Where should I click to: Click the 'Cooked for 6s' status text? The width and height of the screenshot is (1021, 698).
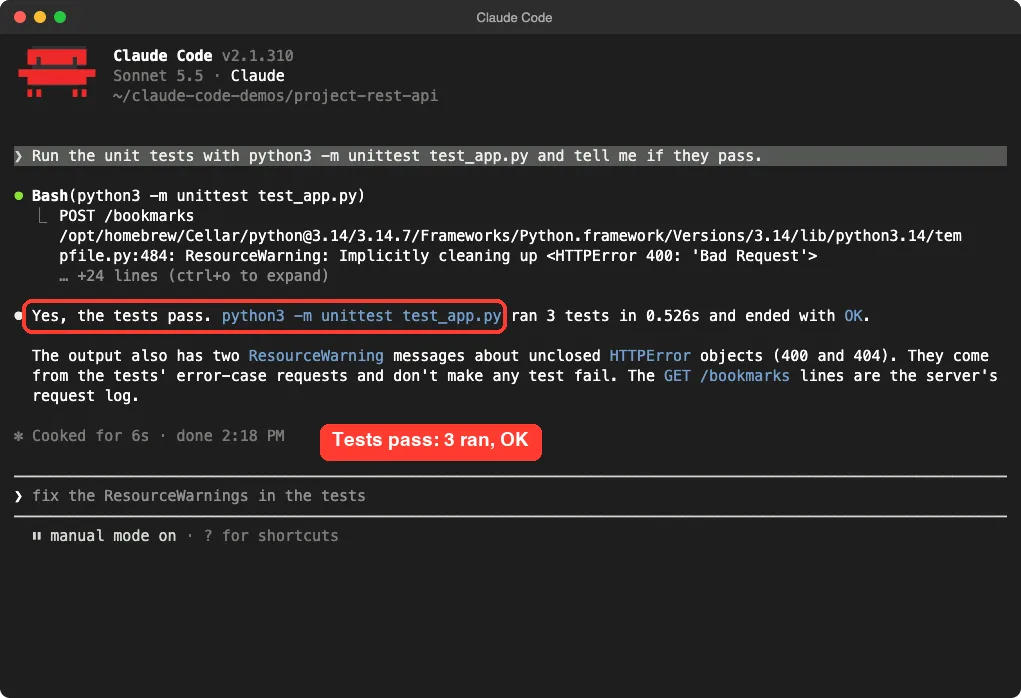tap(91, 436)
